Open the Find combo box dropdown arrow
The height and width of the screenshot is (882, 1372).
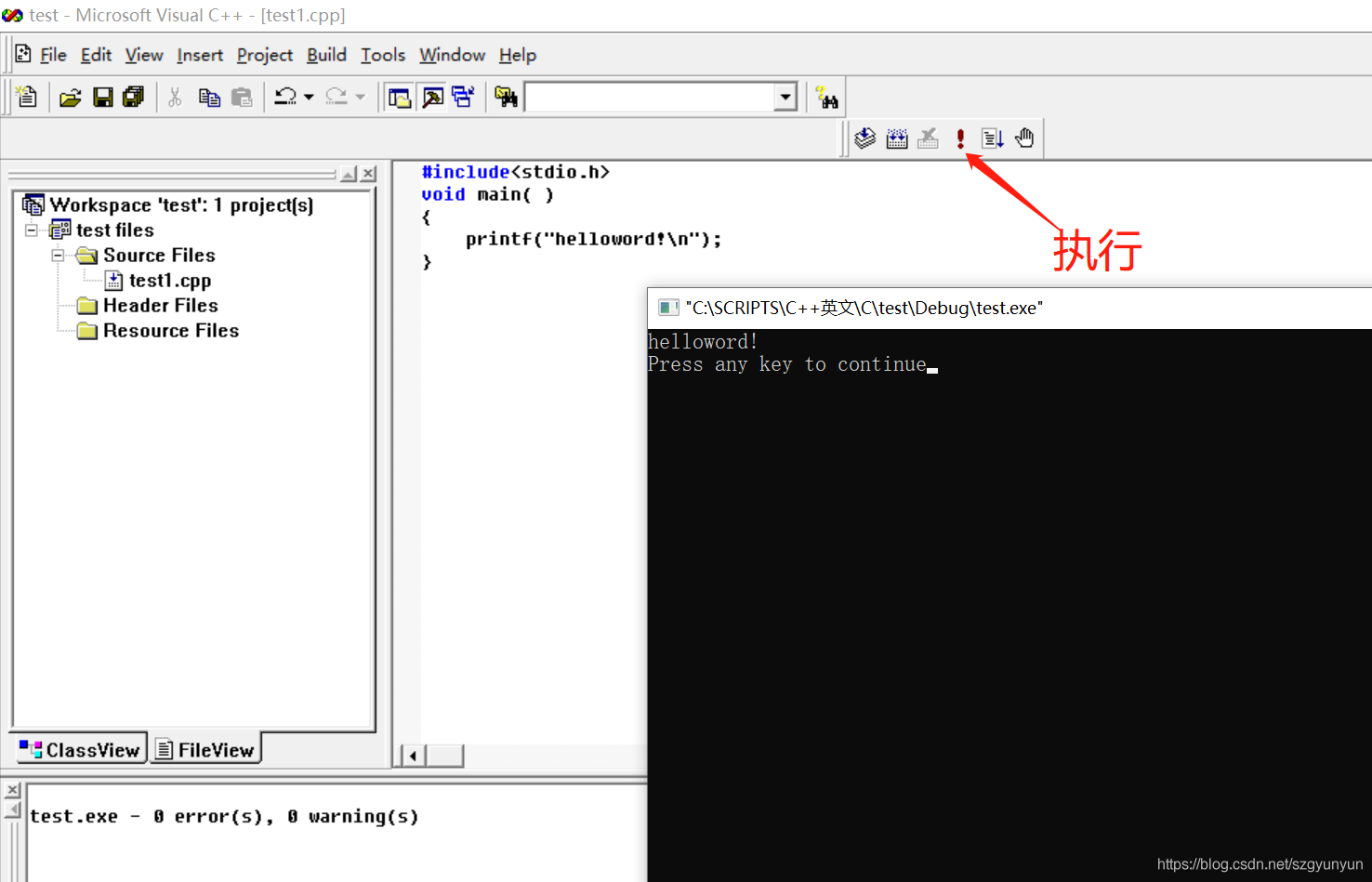785,97
